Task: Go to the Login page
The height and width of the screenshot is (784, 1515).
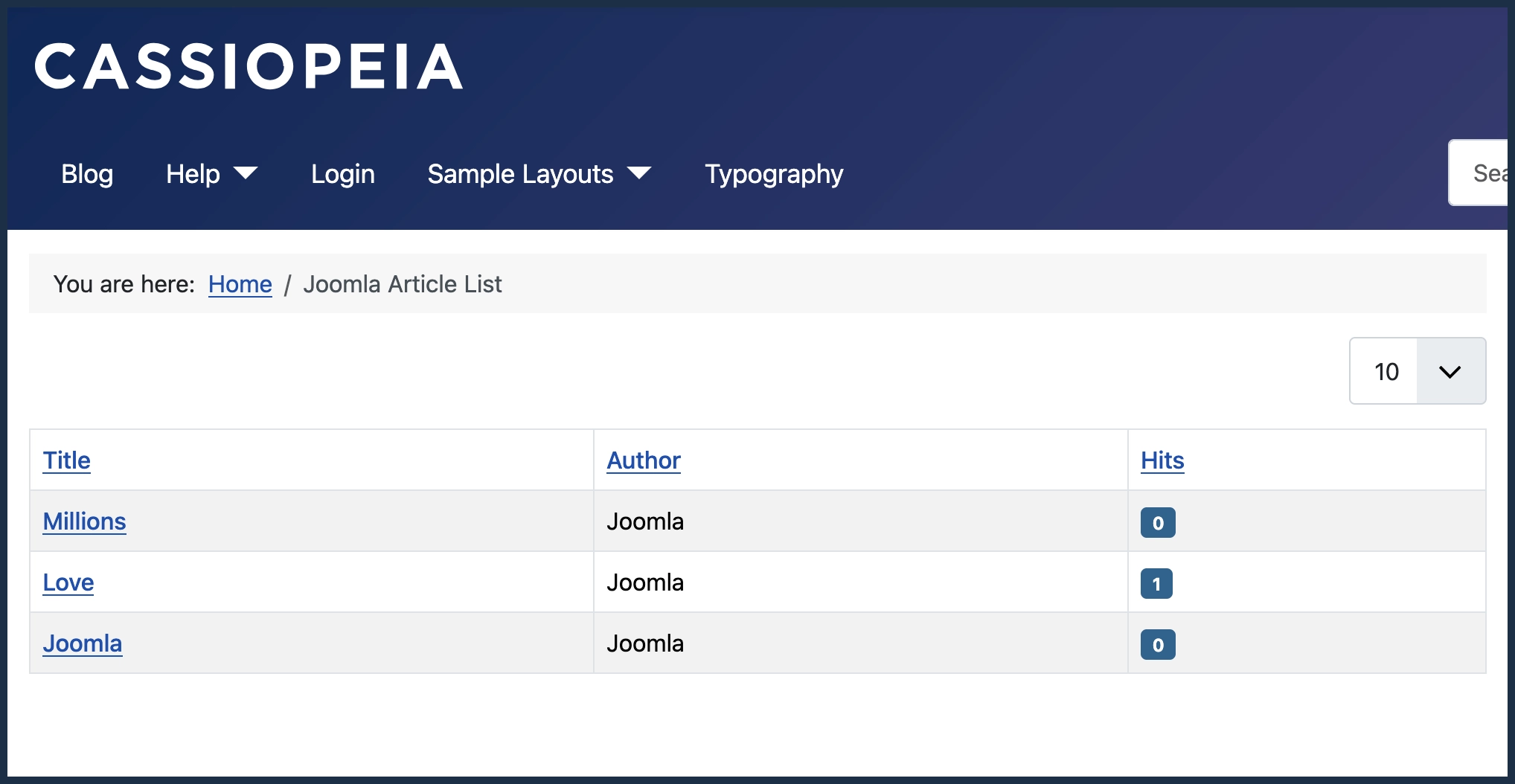Action: (342, 173)
